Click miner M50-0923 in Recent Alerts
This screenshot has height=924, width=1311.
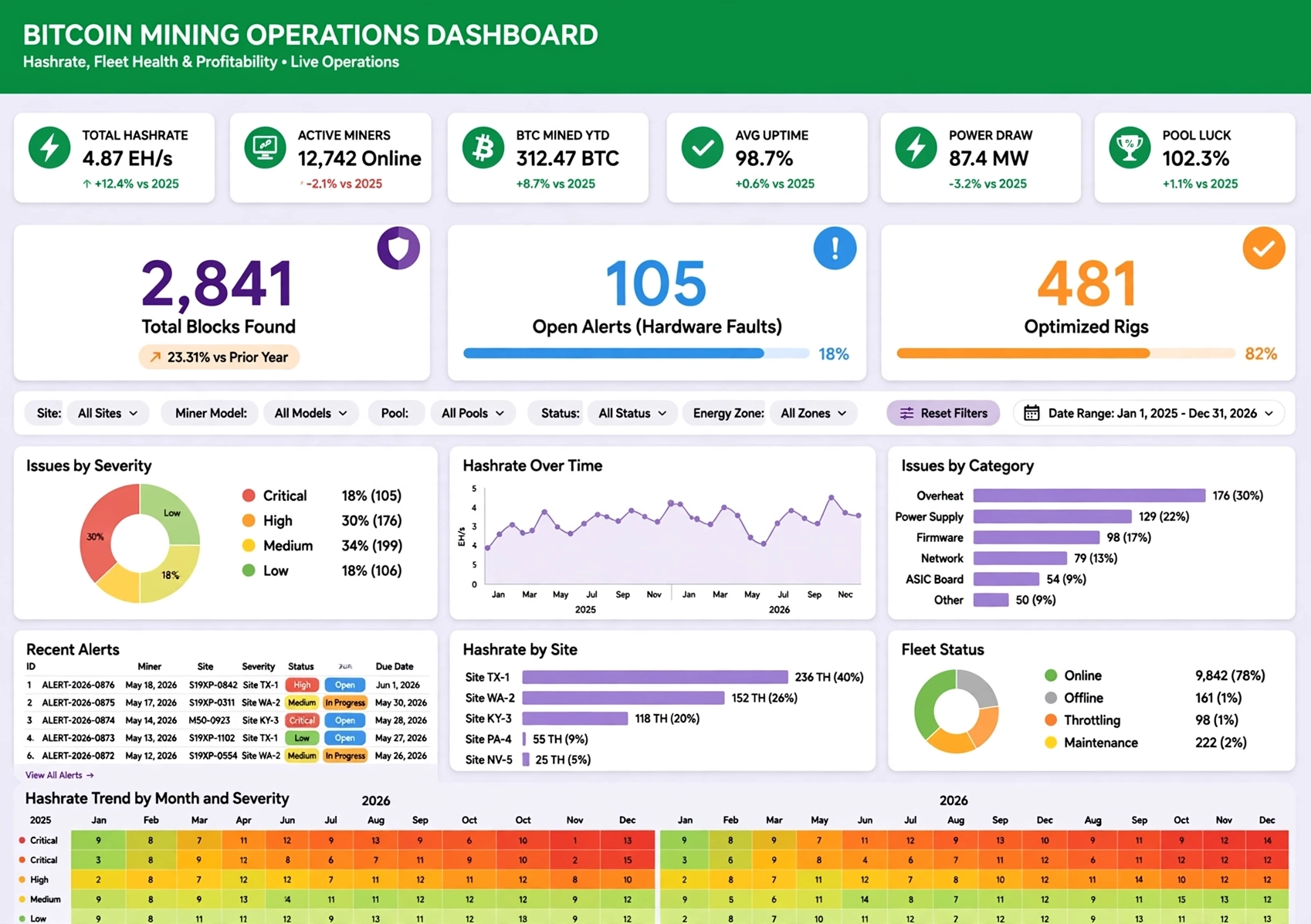(x=209, y=720)
